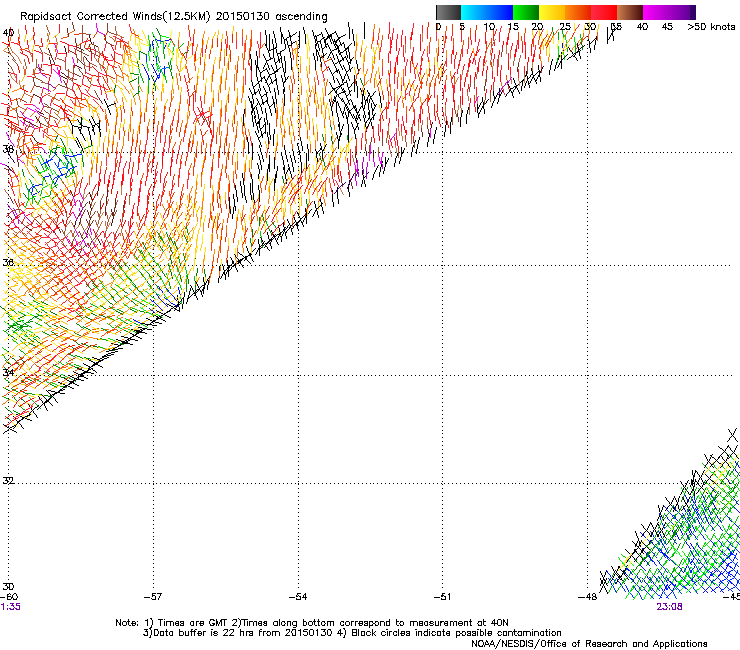The height and width of the screenshot is (650, 740).
Task: Click the brown 35-40 knots legend segment
Action: [630, 12]
